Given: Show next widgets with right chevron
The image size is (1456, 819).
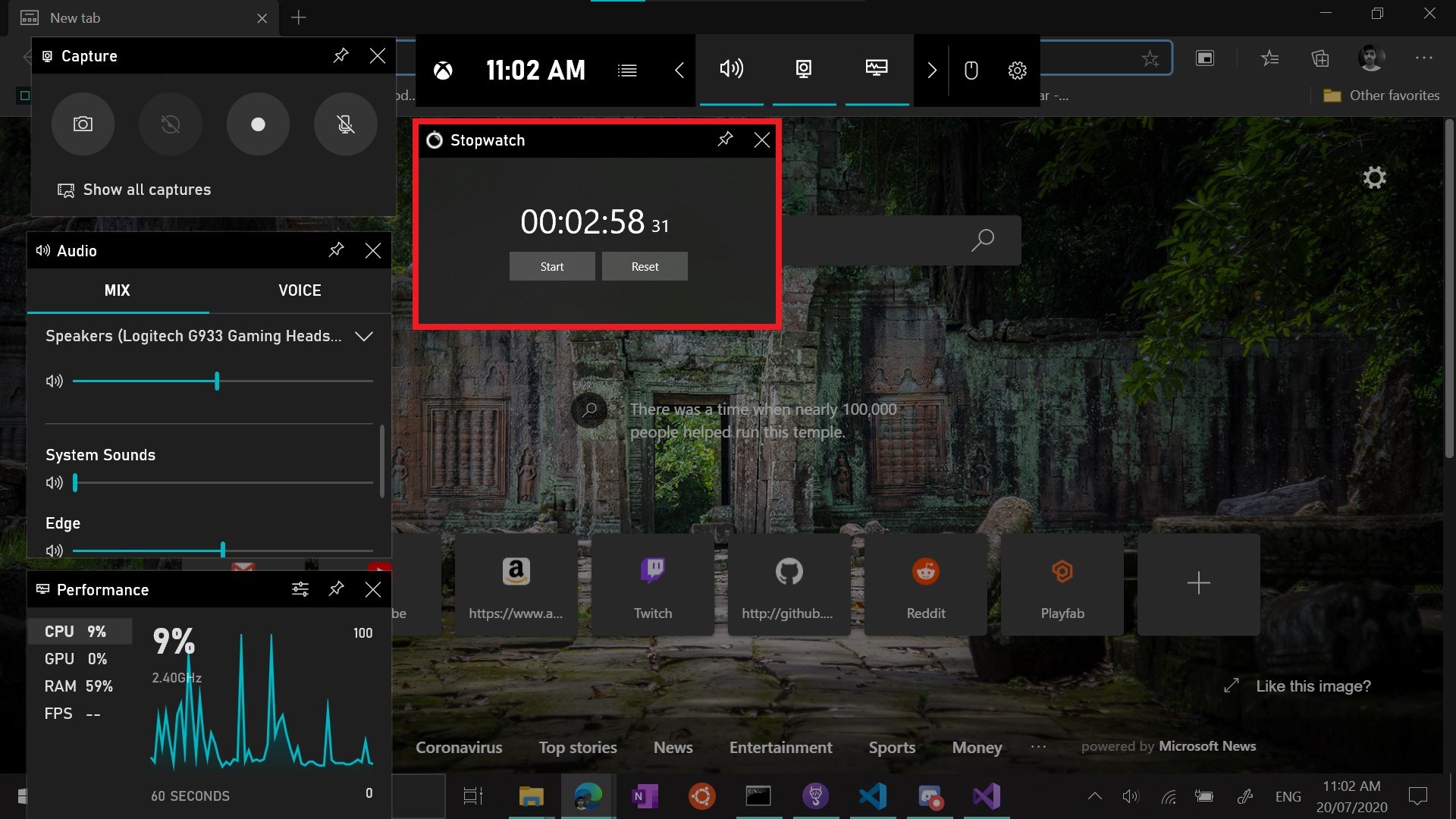Looking at the screenshot, I should [x=932, y=71].
